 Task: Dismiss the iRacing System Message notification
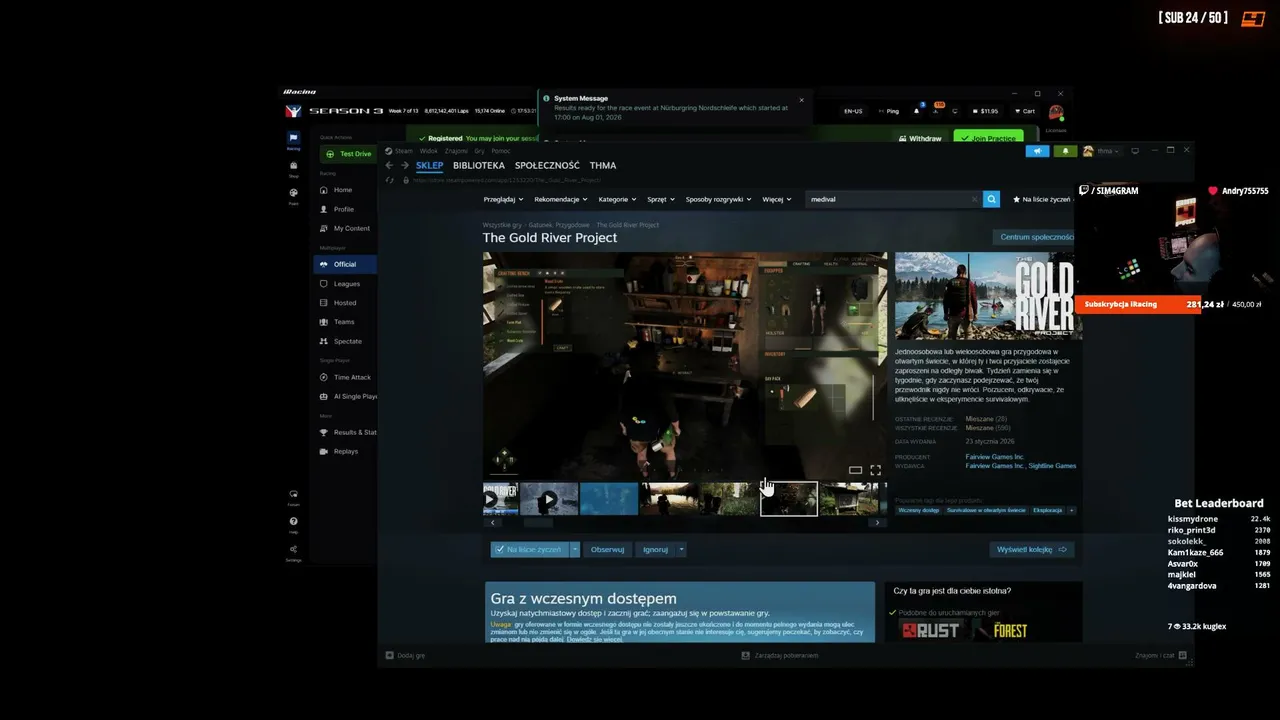click(x=801, y=99)
